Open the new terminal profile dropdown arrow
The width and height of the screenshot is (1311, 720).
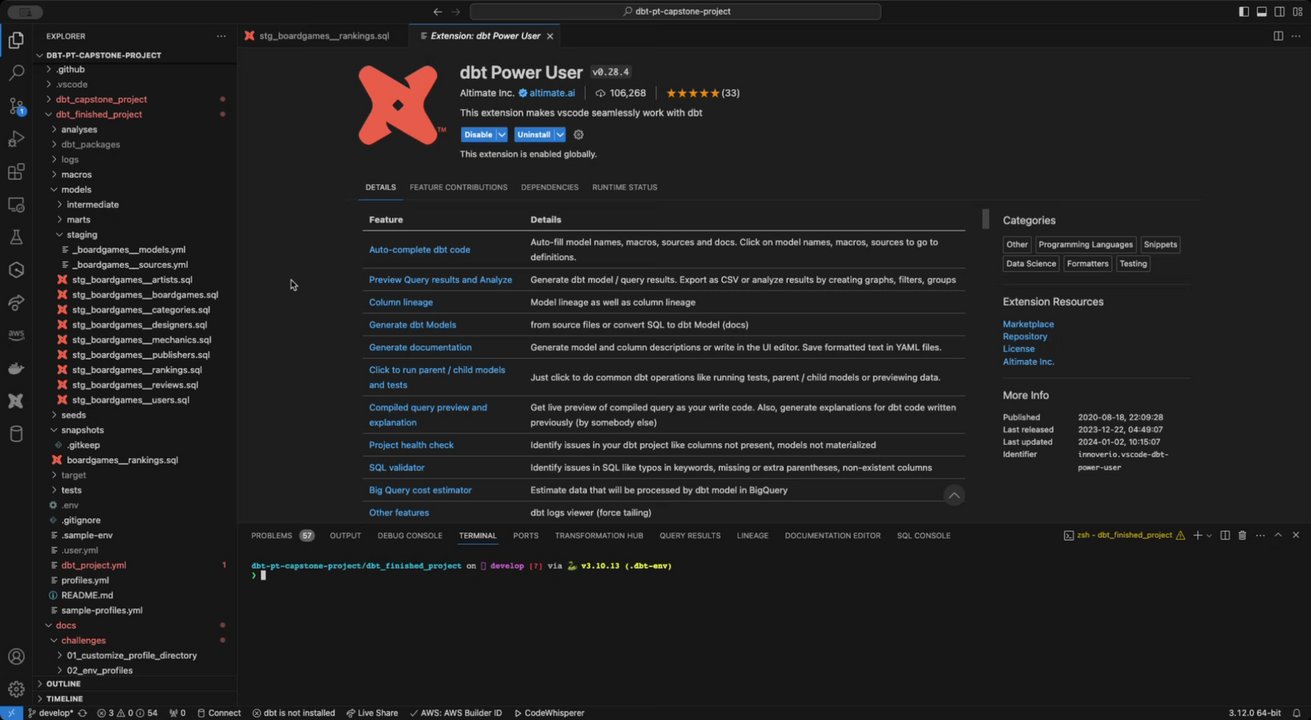pyautogui.click(x=1209, y=535)
